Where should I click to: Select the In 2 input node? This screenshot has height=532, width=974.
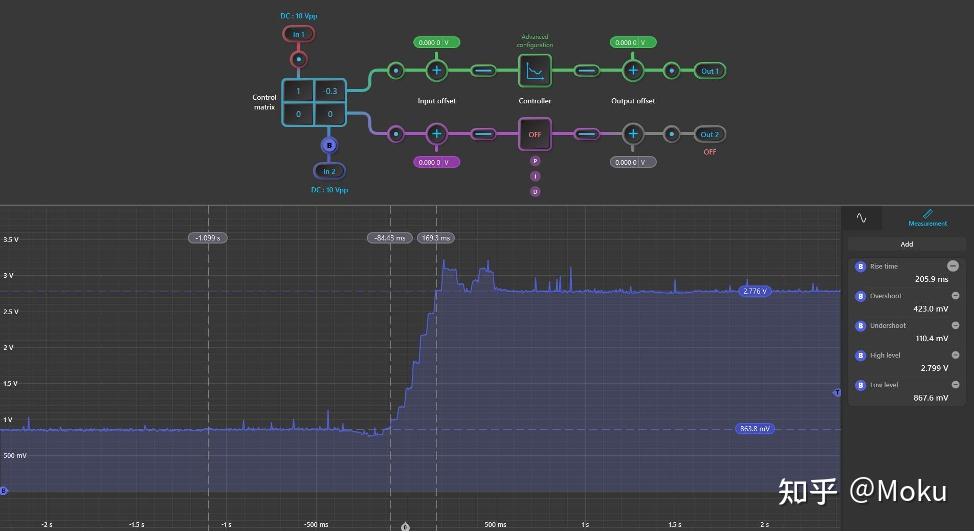pos(329,171)
